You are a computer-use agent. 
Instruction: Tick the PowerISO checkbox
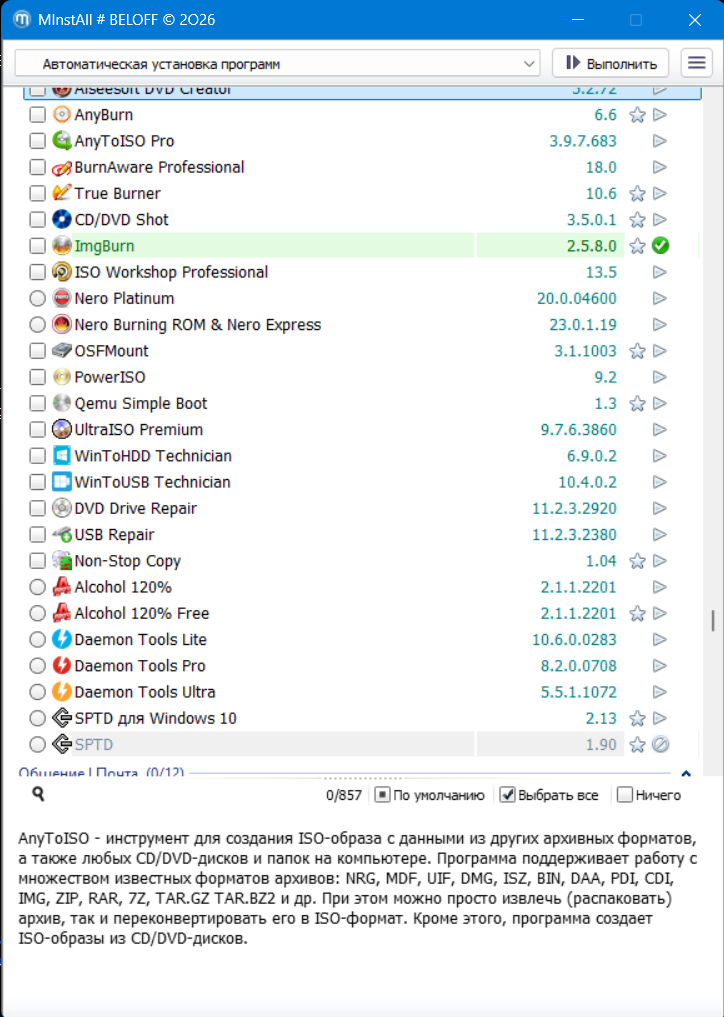click(38, 377)
